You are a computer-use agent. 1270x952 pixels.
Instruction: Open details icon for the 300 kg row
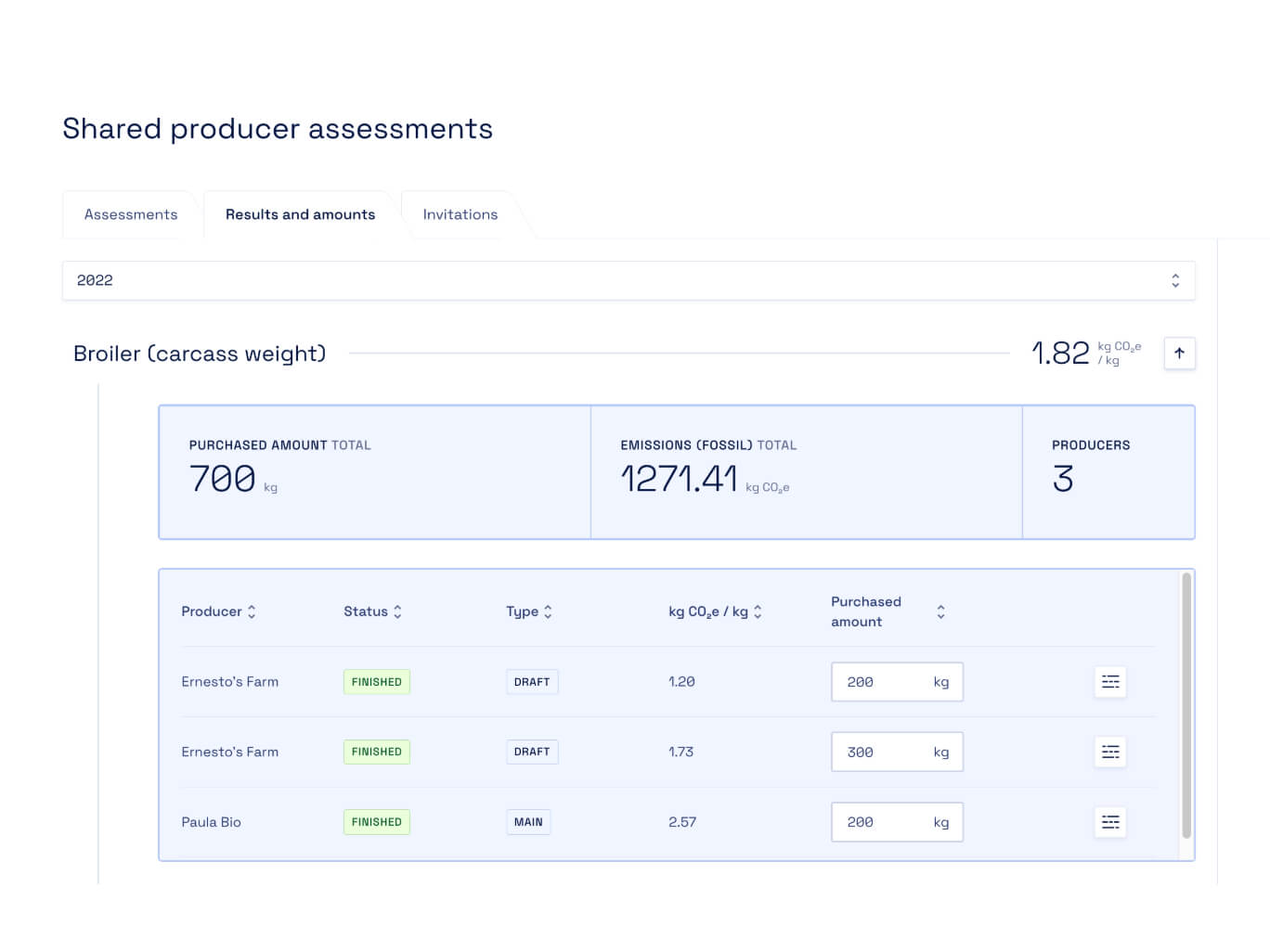(x=1110, y=752)
